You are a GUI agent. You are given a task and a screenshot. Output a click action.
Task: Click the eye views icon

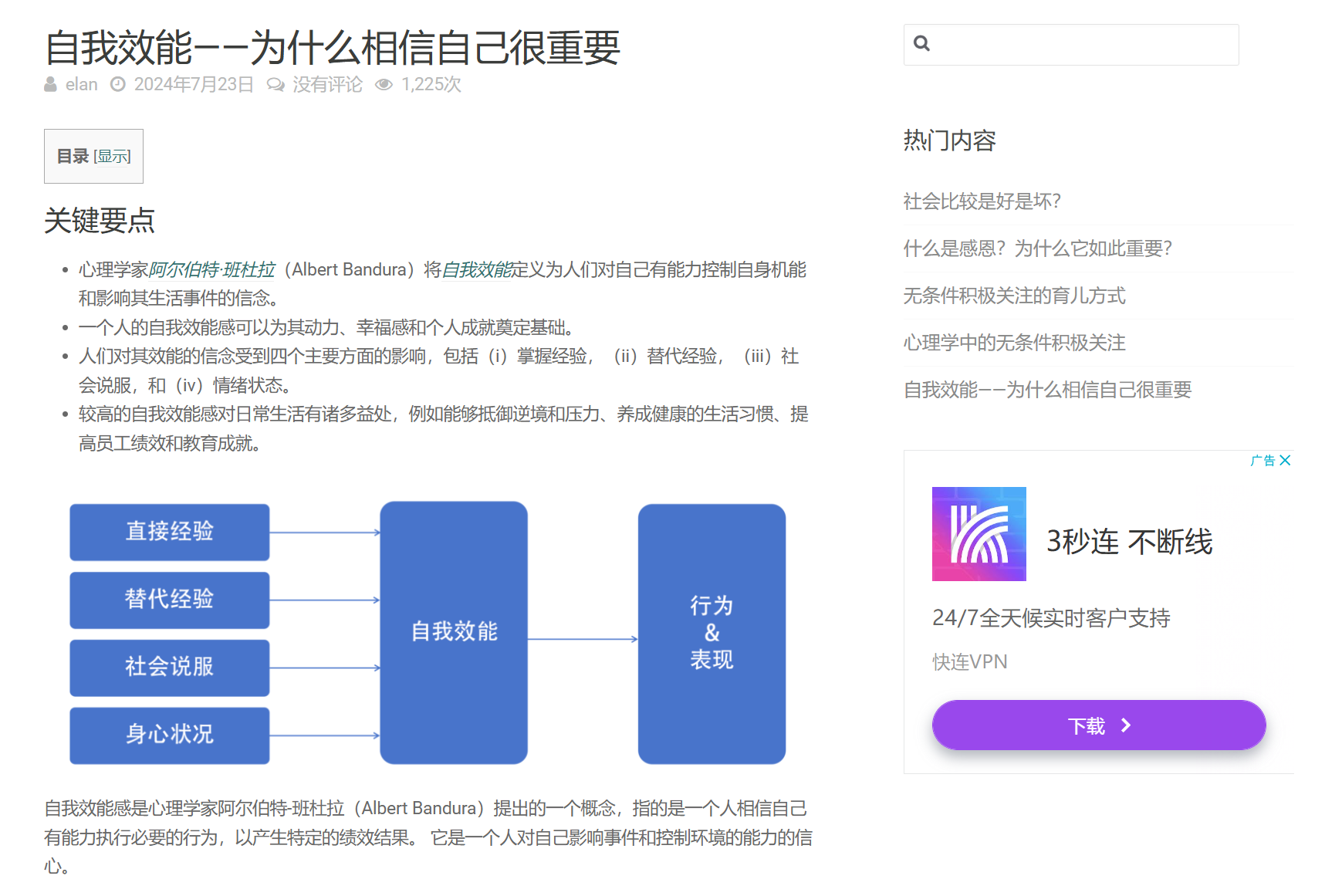(x=384, y=84)
